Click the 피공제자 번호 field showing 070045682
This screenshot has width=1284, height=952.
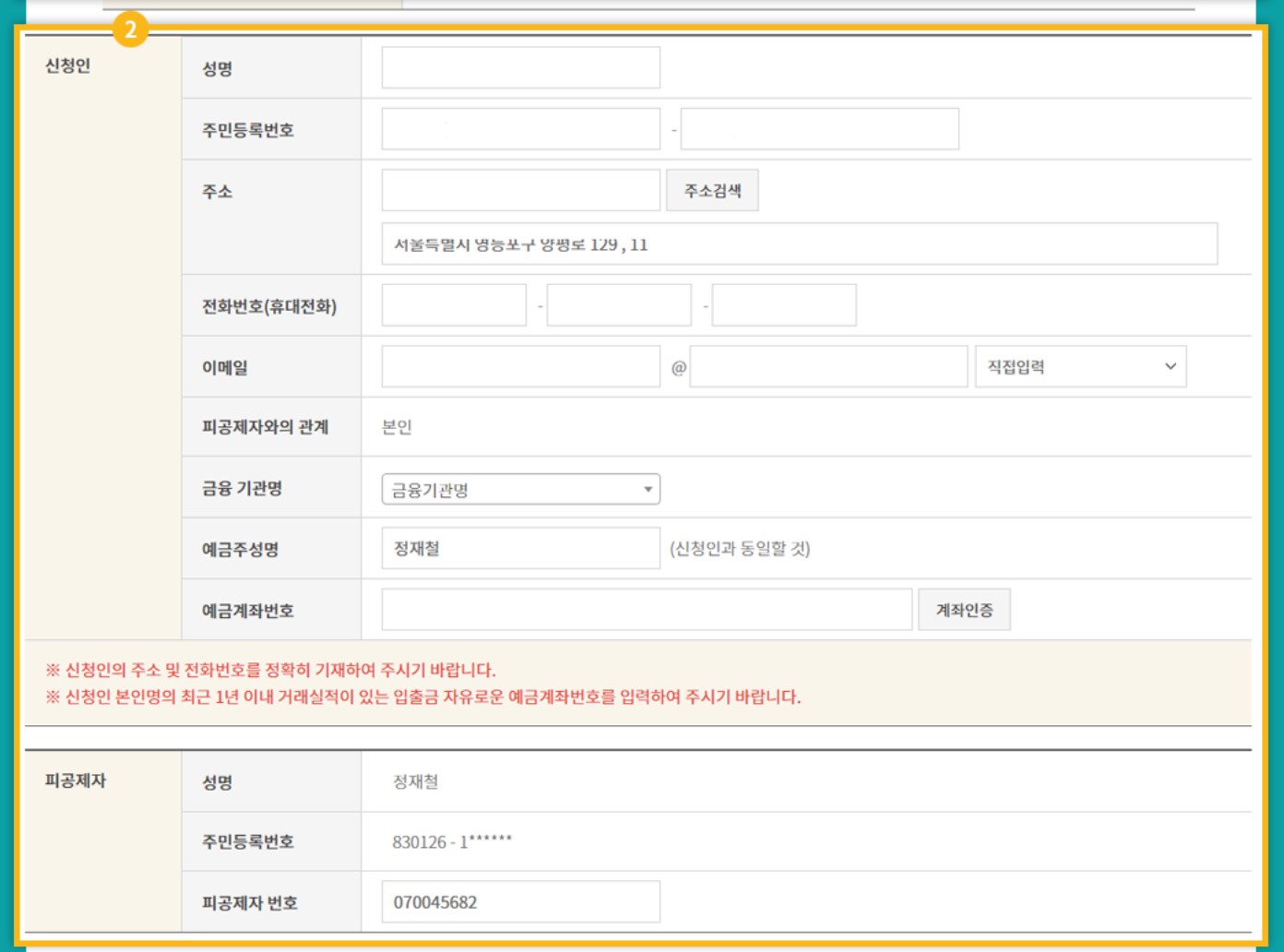point(519,900)
